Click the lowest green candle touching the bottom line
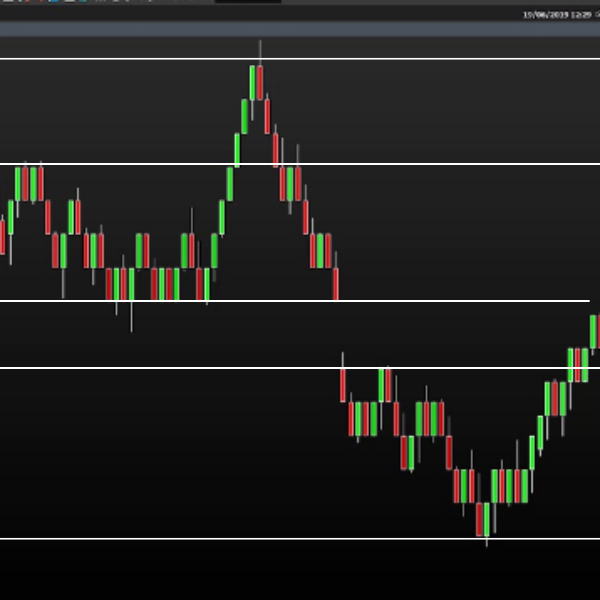 click(x=488, y=519)
